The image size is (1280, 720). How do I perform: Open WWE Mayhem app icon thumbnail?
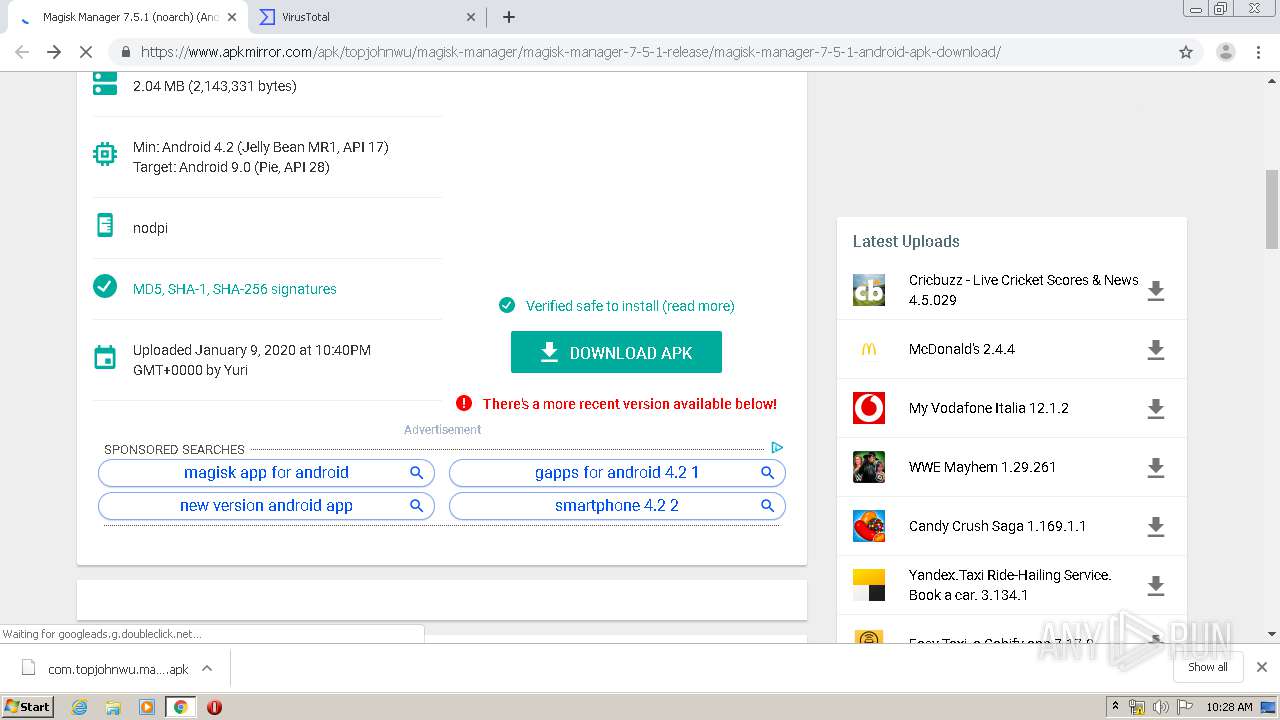click(x=869, y=467)
